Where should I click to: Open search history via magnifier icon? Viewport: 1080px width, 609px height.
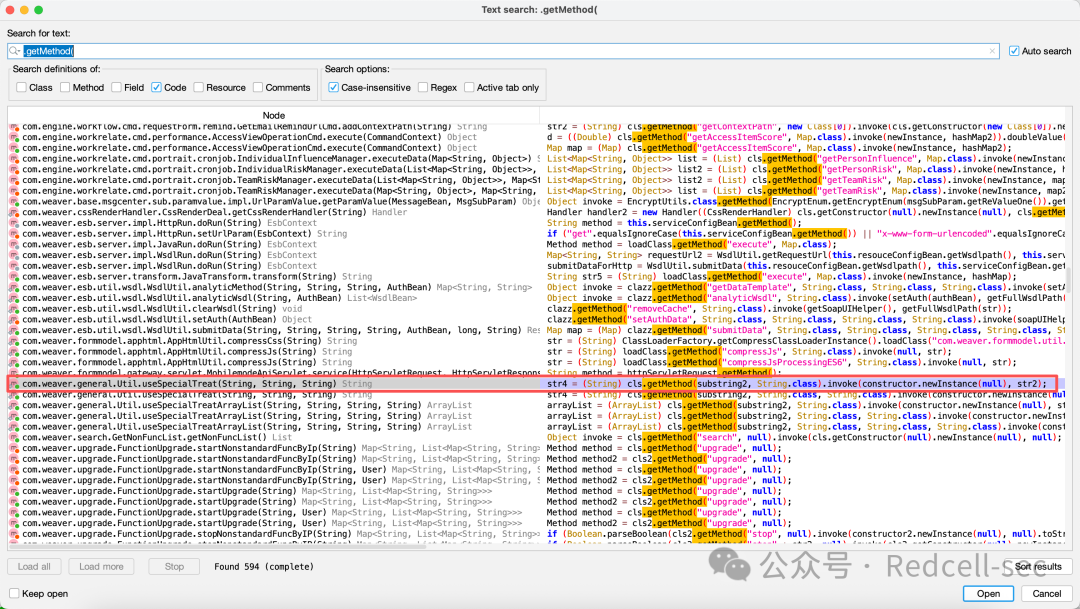pyautogui.click(x=14, y=51)
